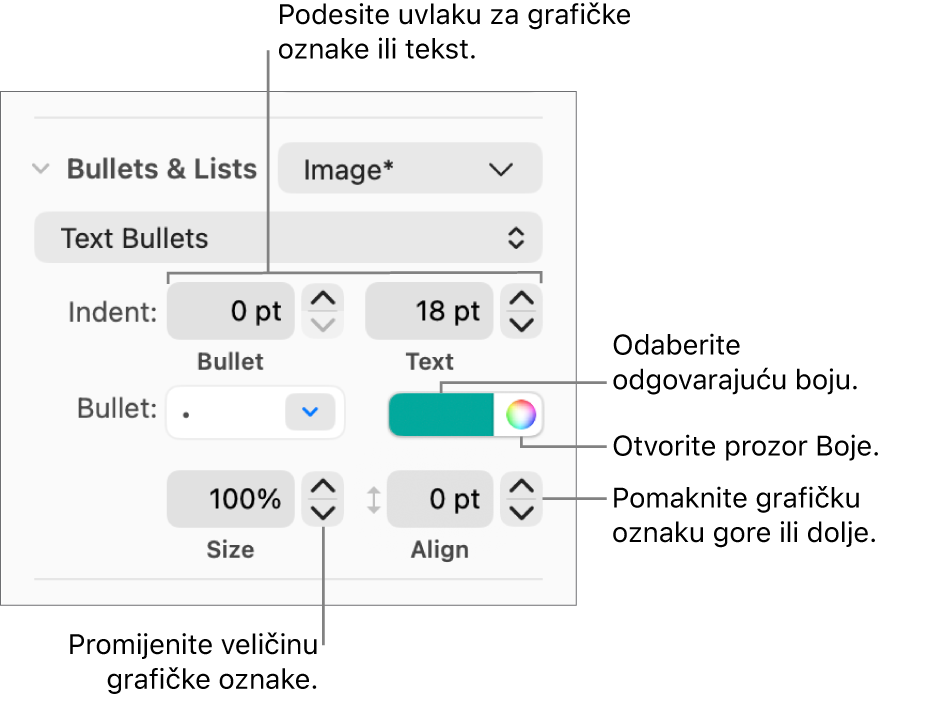Click the vertical double-arrow Align icon
Screen dimensions: 940x702
coord(374,499)
